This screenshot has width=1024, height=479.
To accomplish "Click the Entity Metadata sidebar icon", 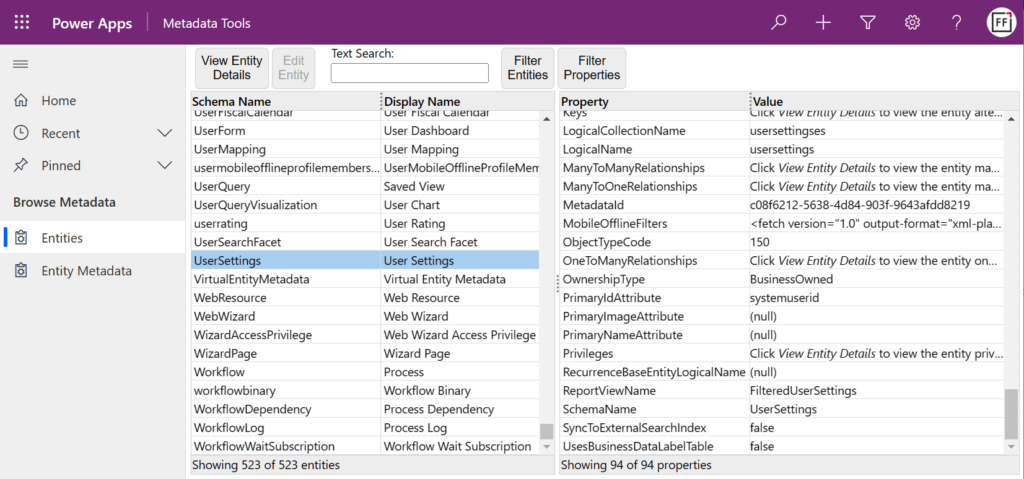I will tap(21, 271).
